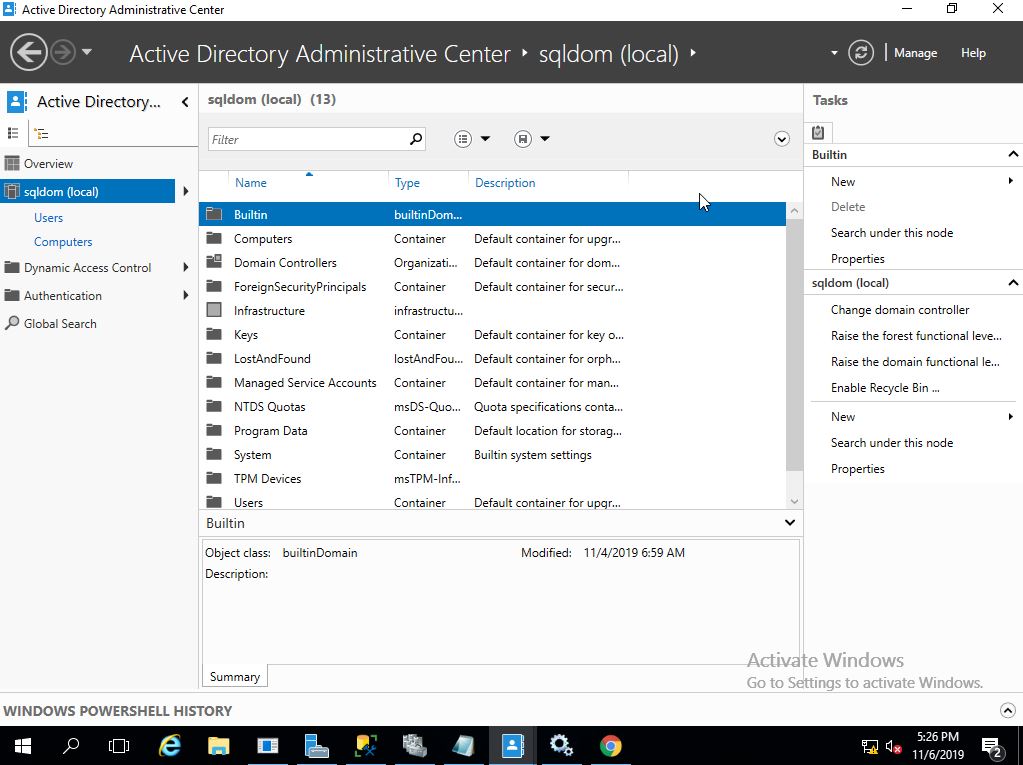Expand the Authentication node arrow
Screen dimensions: 1023x765
tap(186, 295)
